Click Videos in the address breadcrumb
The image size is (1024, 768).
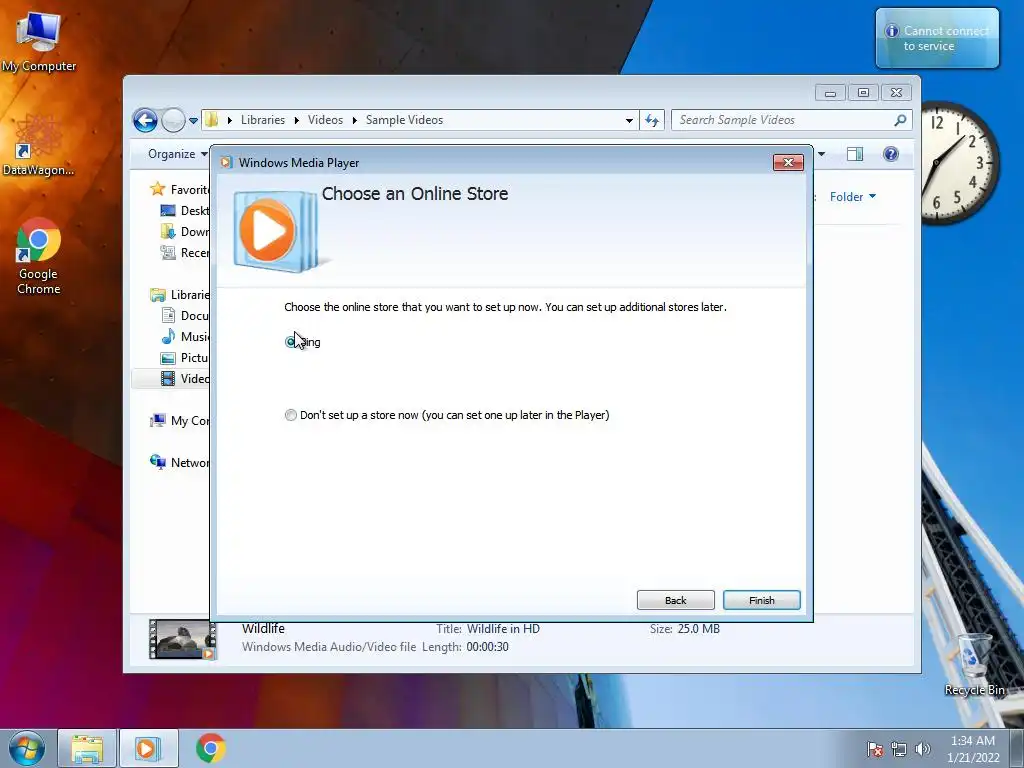coord(325,120)
